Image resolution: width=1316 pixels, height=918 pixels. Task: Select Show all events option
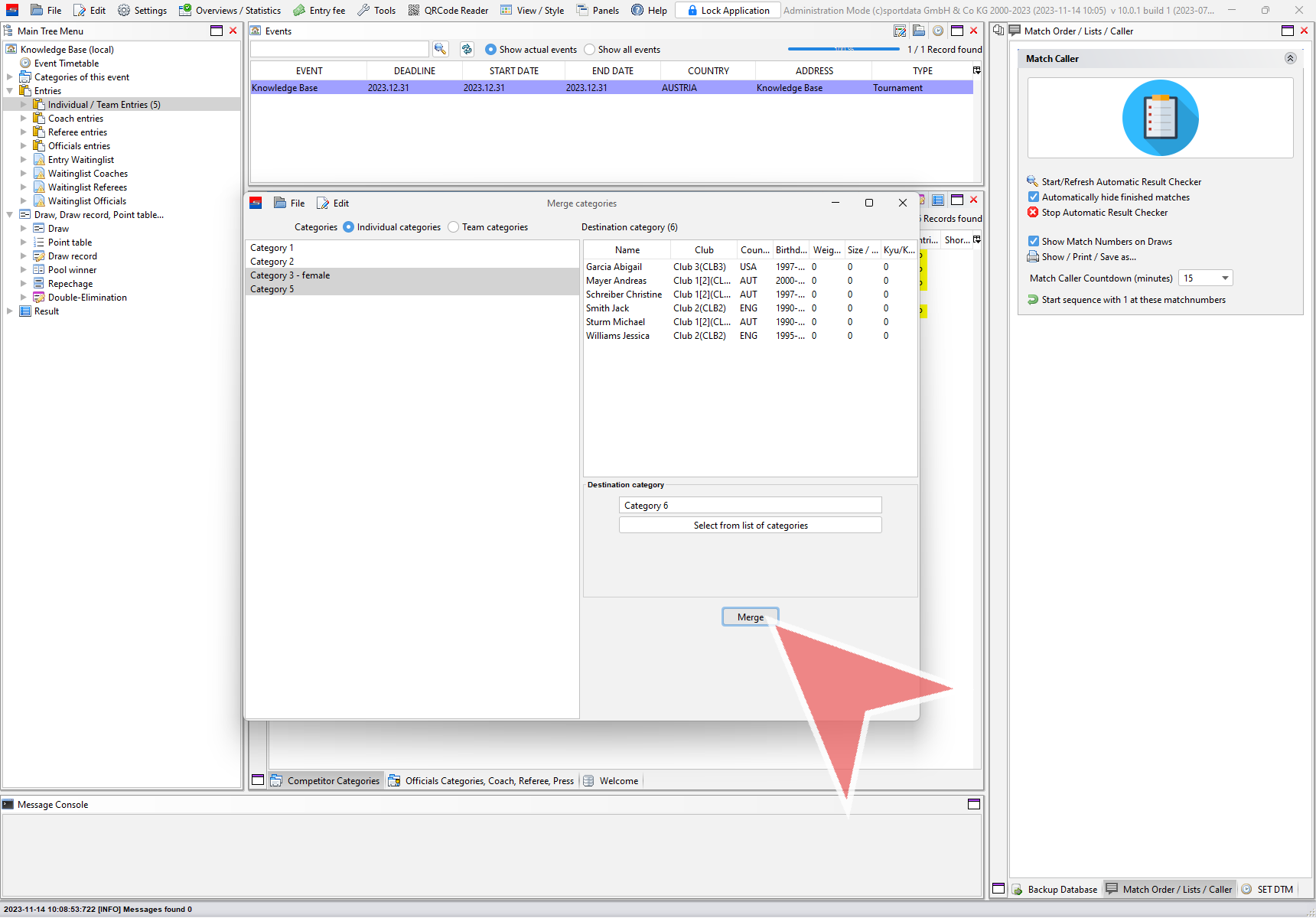[590, 50]
